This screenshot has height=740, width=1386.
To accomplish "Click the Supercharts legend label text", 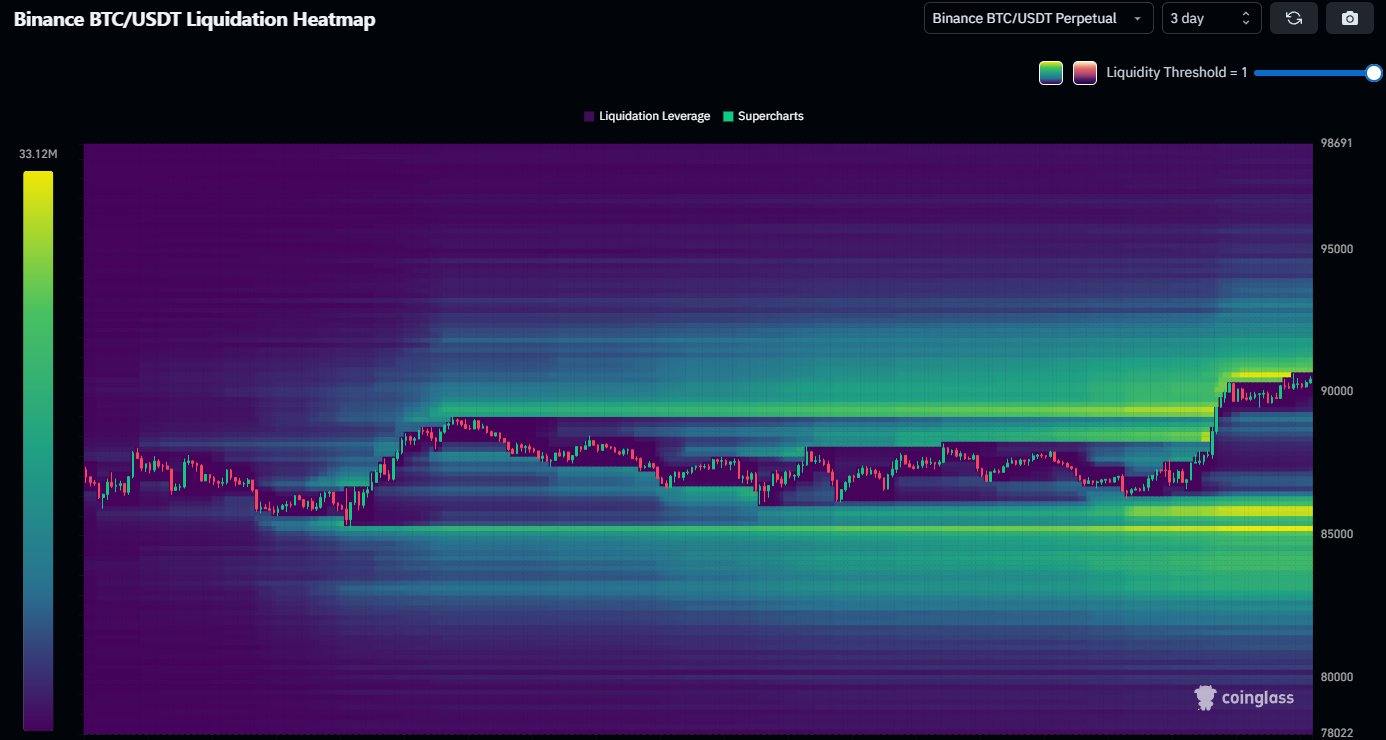I will 772,115.
